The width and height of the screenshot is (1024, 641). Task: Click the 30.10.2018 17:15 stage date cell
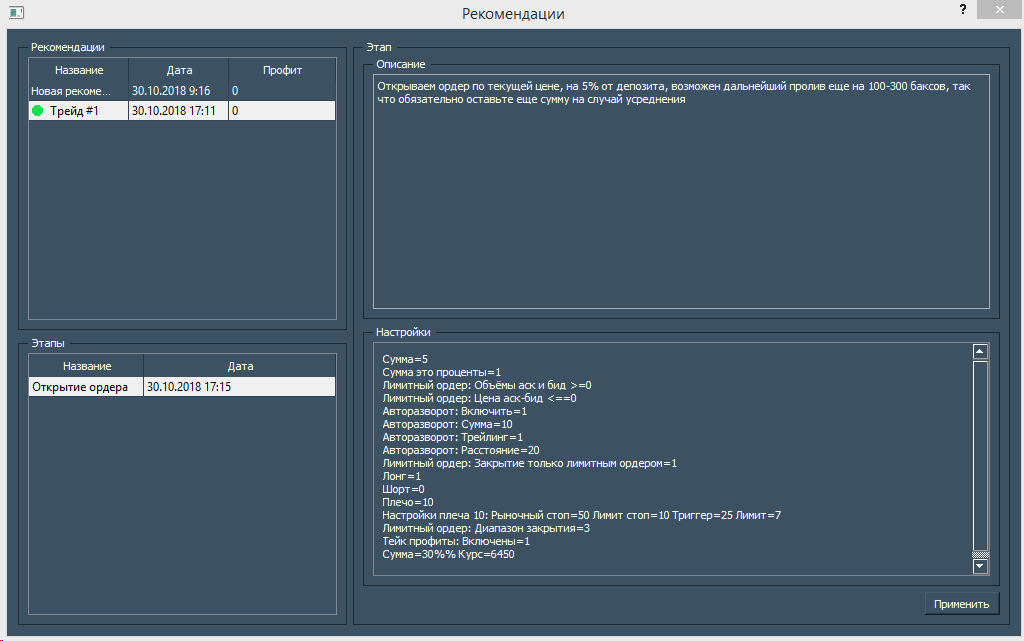tap(189, 386)
